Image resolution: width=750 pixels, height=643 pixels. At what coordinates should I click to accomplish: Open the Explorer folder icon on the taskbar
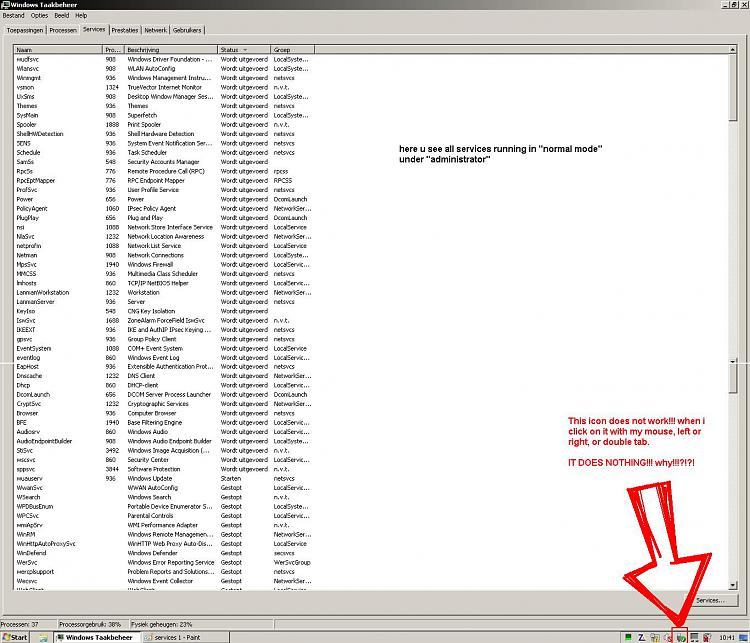pyautogui.click(x=43, y=637)
